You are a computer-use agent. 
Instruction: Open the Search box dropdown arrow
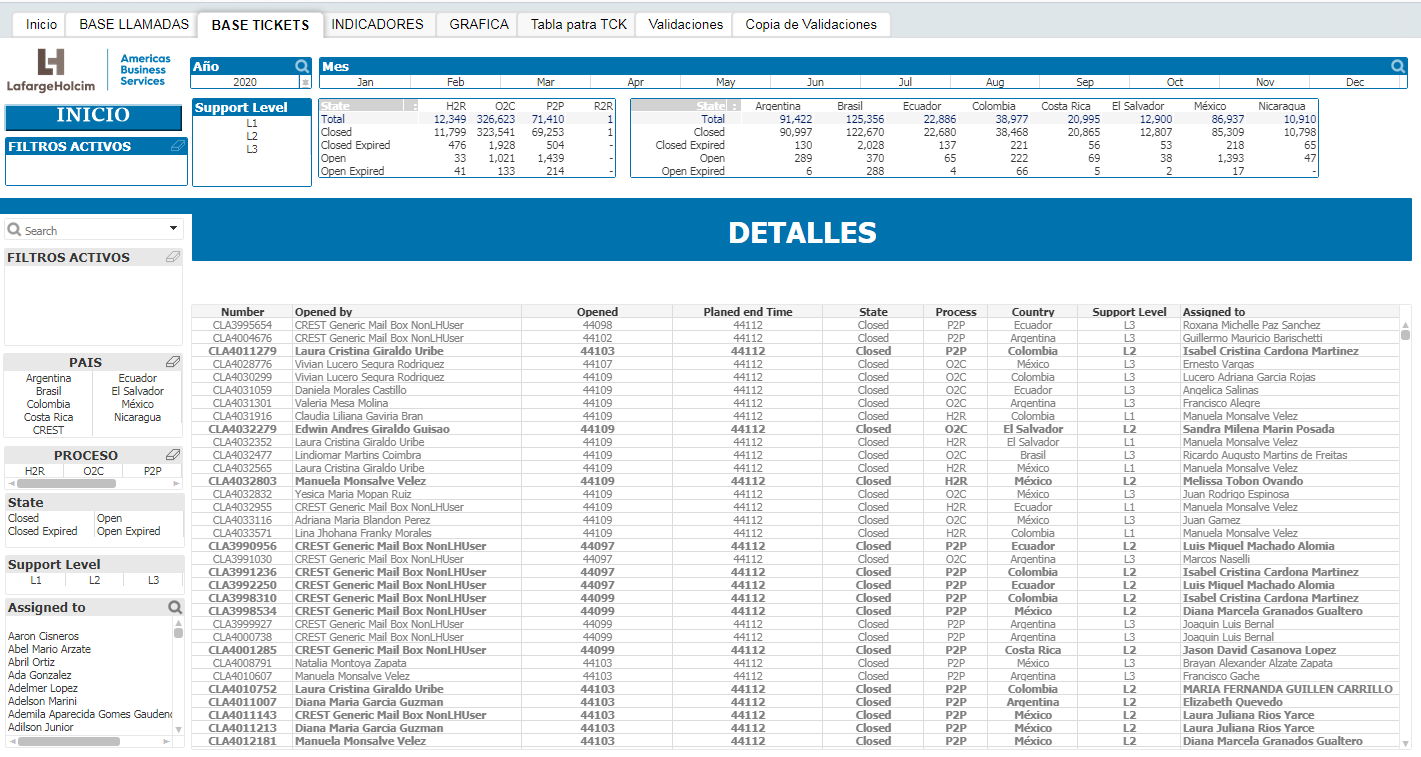click(x=174, y=229)
